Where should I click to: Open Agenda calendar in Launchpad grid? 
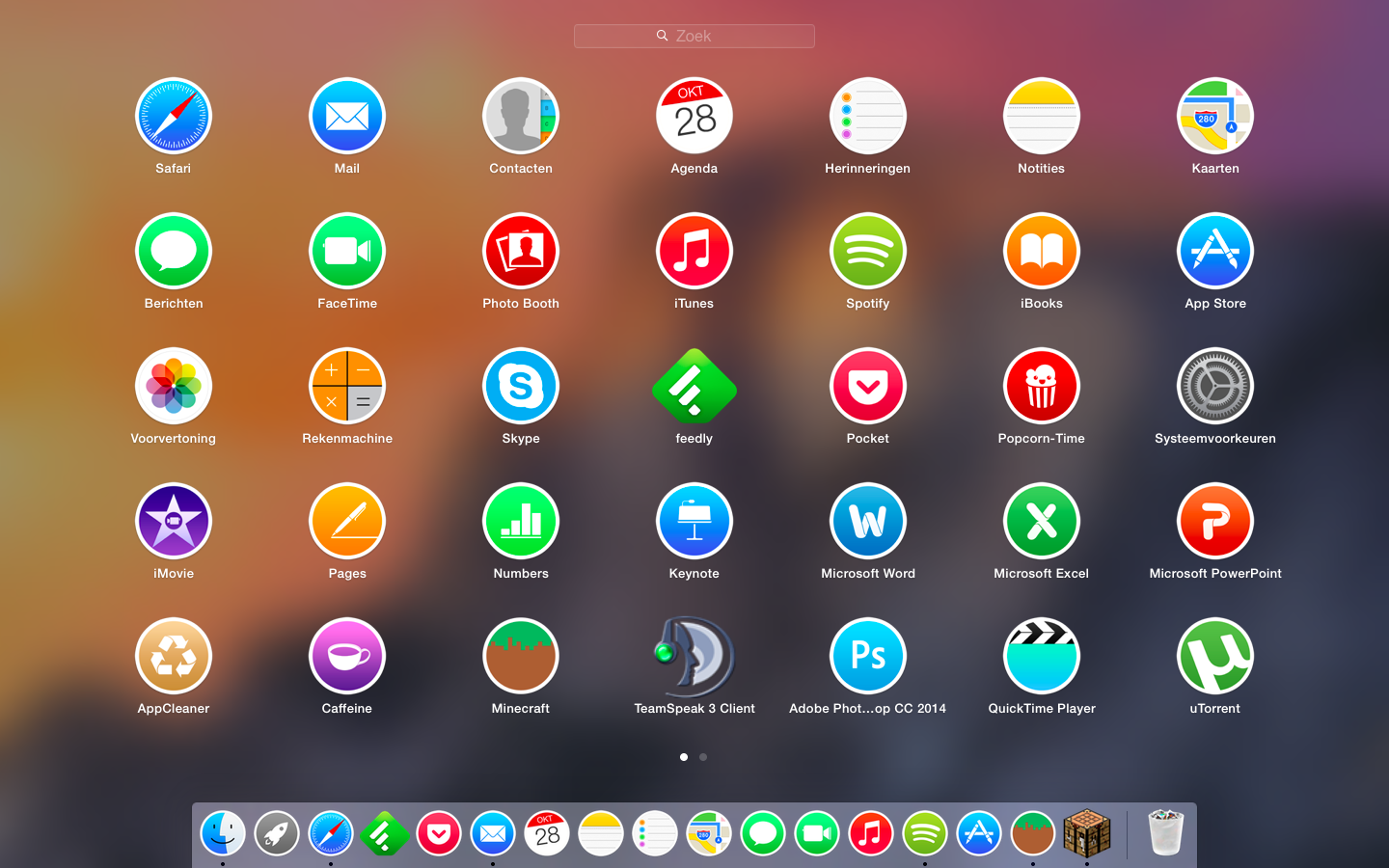coord(694,116)
